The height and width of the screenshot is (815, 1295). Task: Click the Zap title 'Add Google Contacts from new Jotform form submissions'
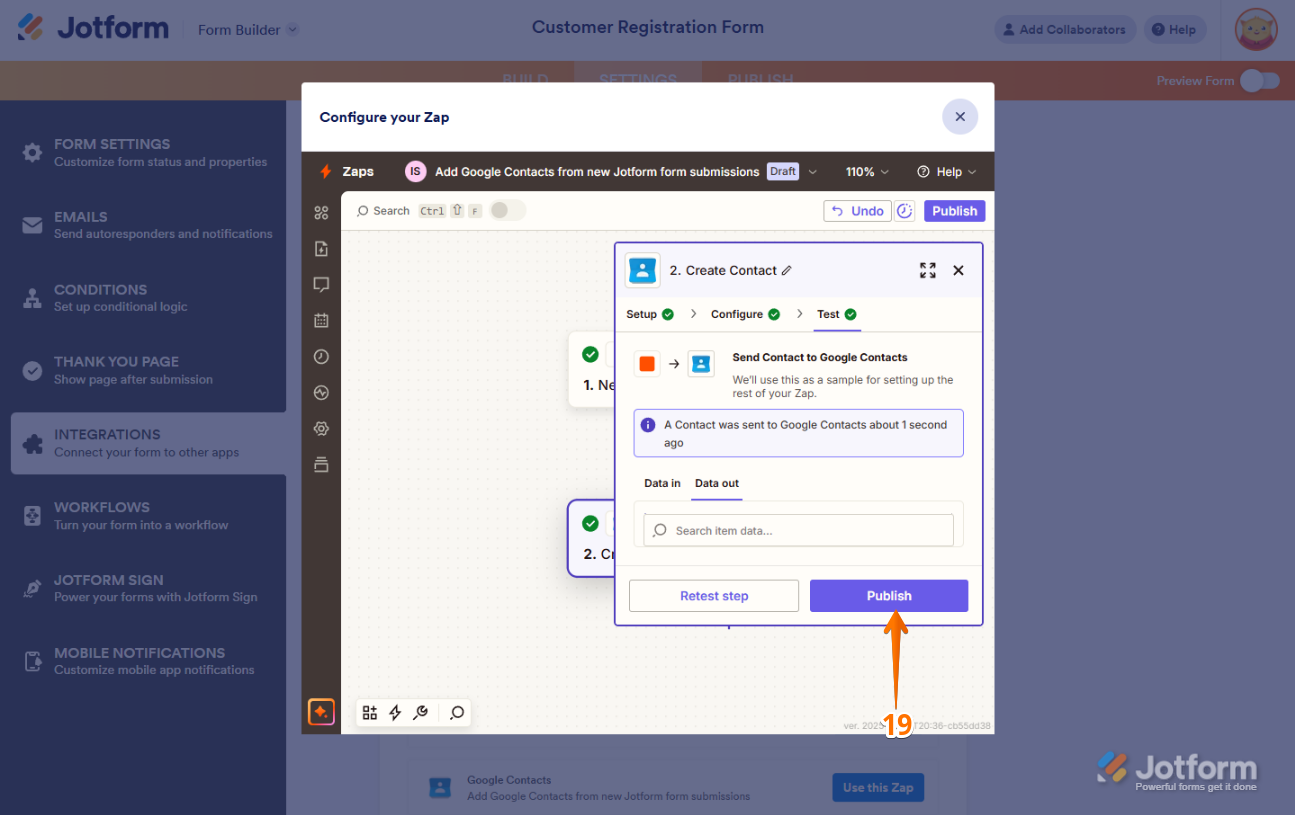[597, 172]
